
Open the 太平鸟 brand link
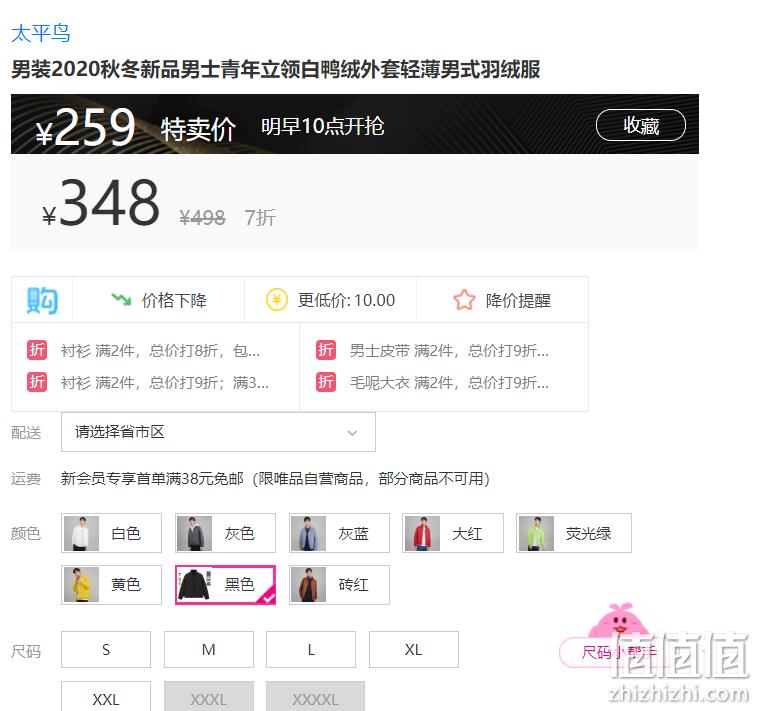pyautogui.click(x=41, y=33)
